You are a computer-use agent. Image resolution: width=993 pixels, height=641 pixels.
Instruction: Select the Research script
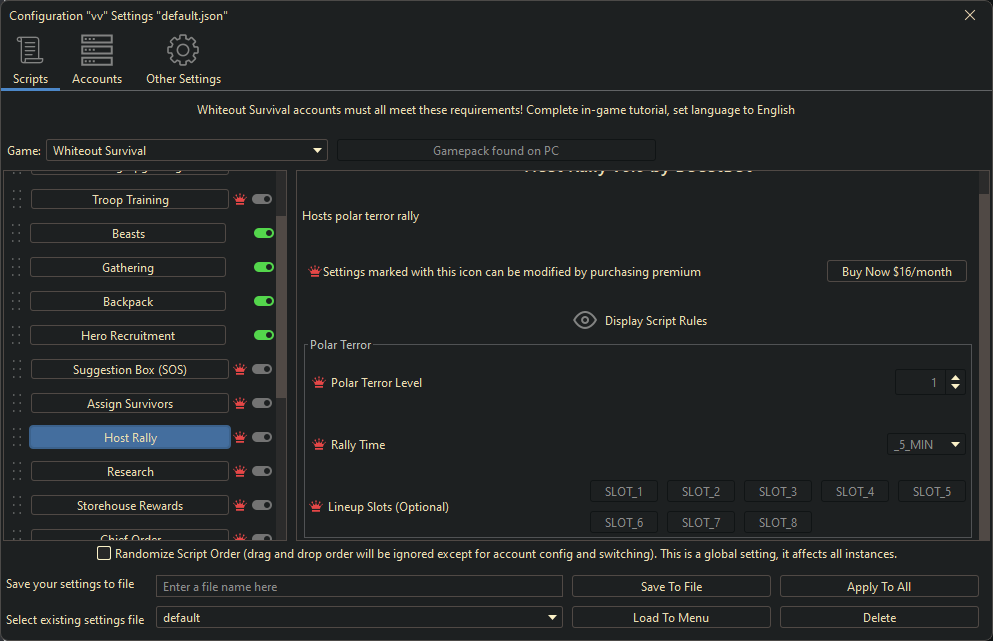click(130, 471)
